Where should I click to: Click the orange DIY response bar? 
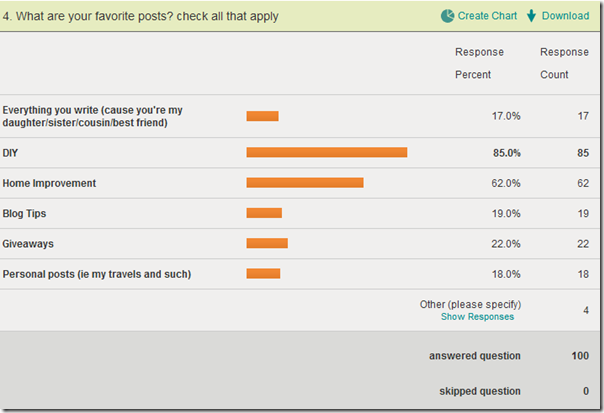[x=327, y=153]
